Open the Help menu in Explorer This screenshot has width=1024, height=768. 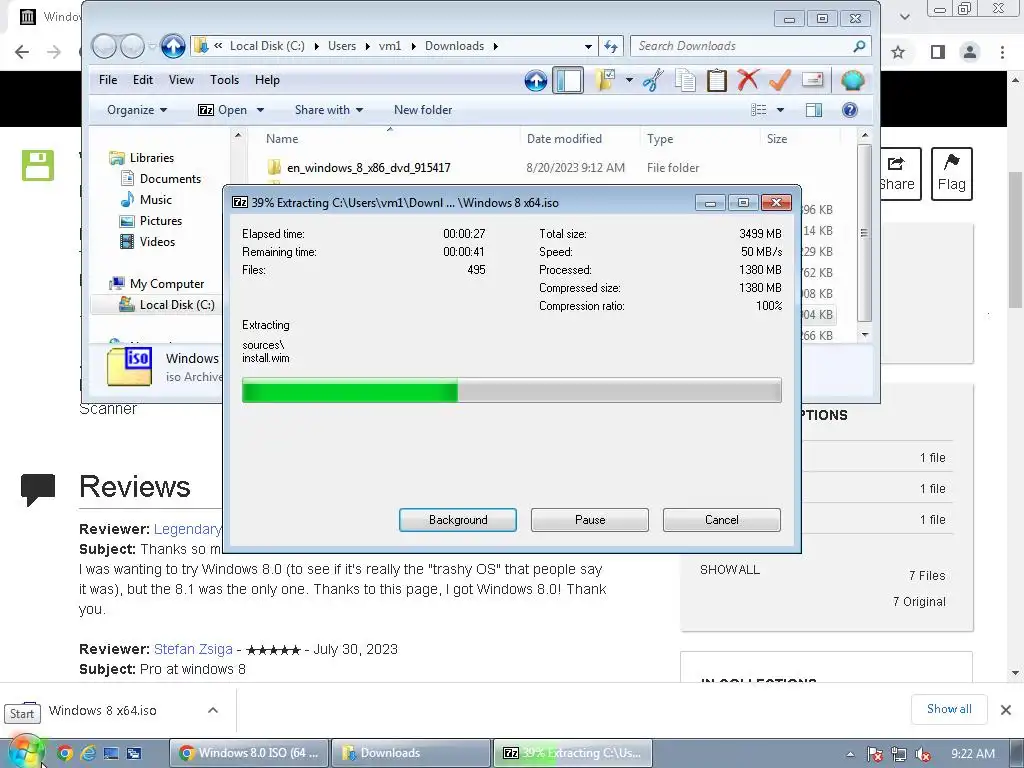tap(267, 80)
